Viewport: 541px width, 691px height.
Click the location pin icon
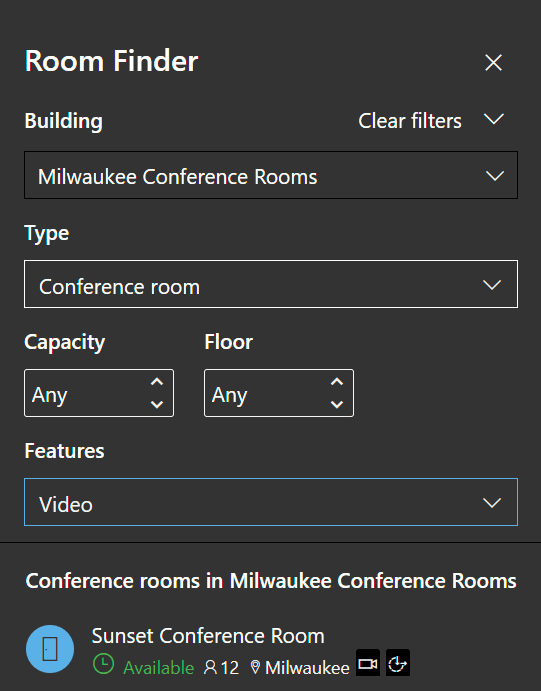point(255,667)
